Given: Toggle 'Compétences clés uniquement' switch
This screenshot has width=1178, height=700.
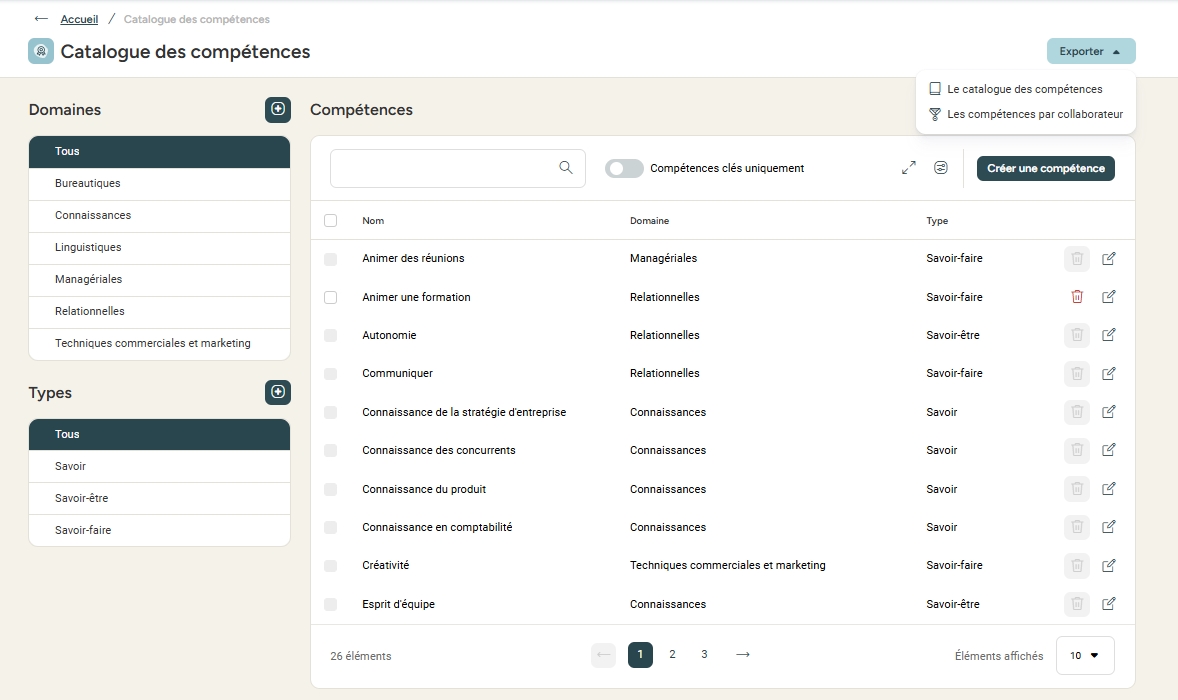Looking at the screenshot, I should click(x=624, y=168).
